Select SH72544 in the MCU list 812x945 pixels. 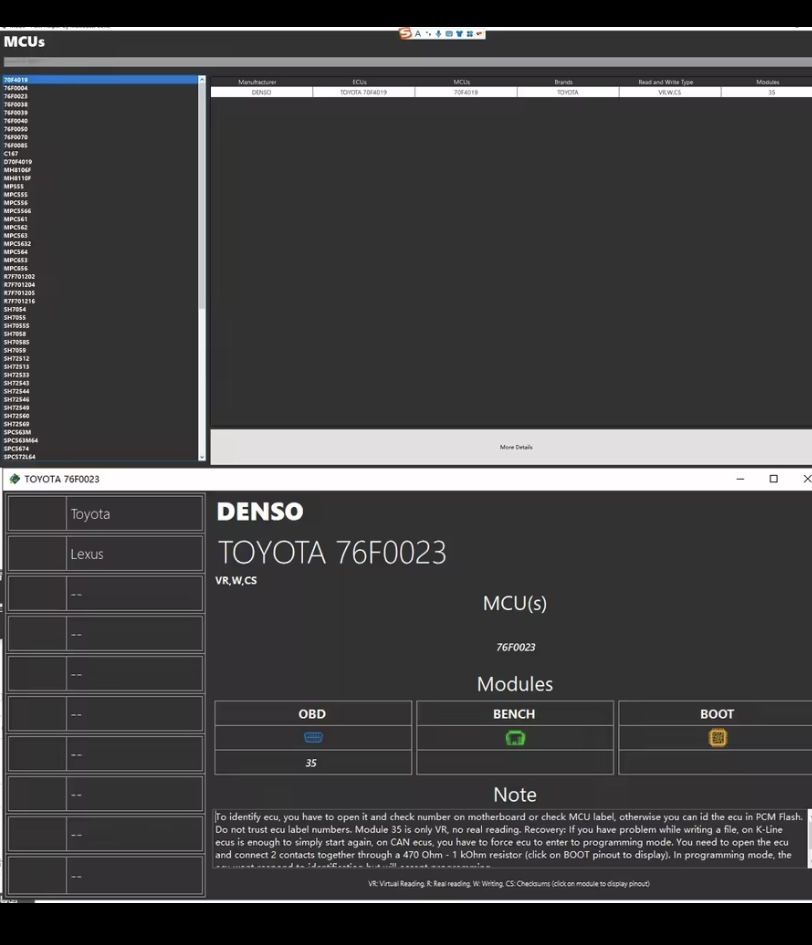coord(16,391)
